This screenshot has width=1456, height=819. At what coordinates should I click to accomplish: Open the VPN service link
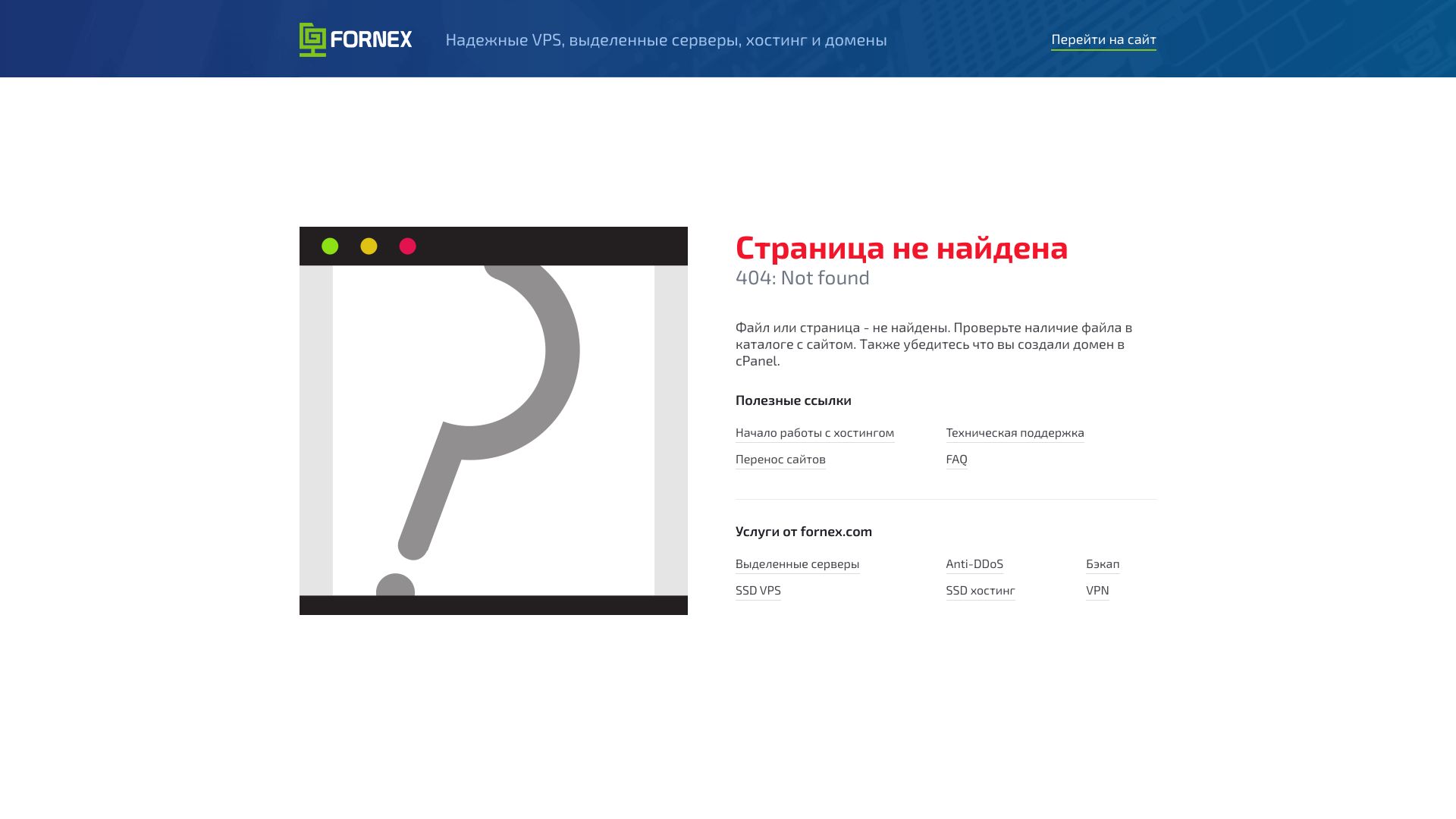click(x=1097, y=591)
